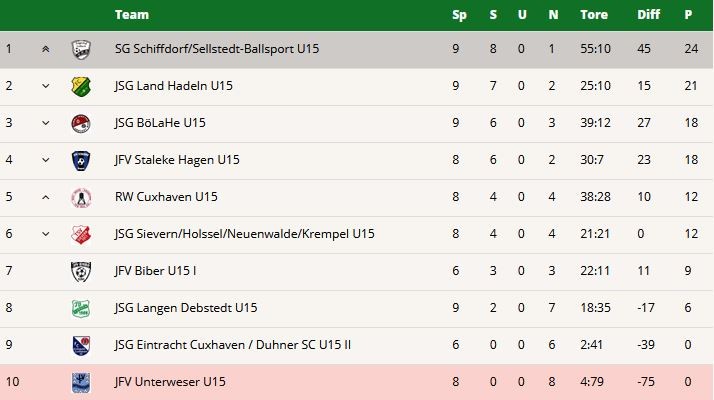Screen dimensions: 714x400
Task: Click the down chevron for JFV Staleke Hagen
Action: coord(46,160)
